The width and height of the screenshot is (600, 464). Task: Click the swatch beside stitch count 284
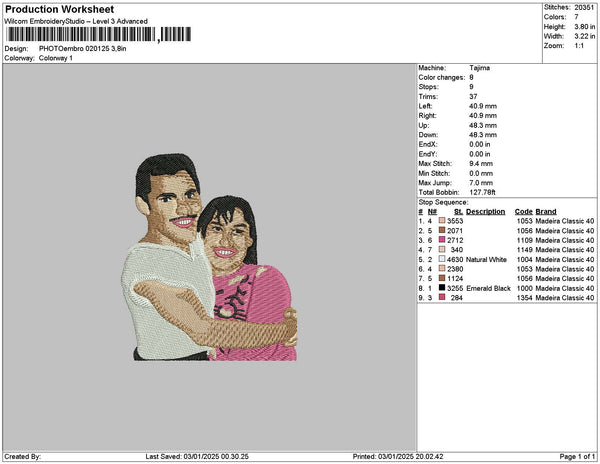(x=442, y=297)
